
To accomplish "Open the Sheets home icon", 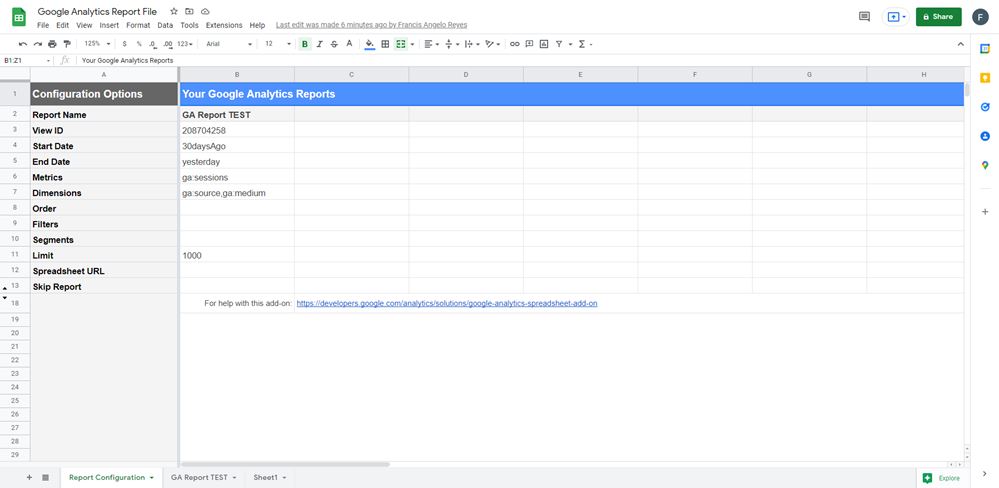I will 19,17.
